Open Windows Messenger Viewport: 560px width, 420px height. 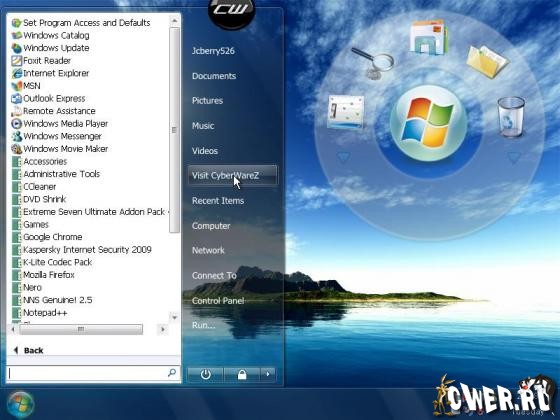[56, 136]
